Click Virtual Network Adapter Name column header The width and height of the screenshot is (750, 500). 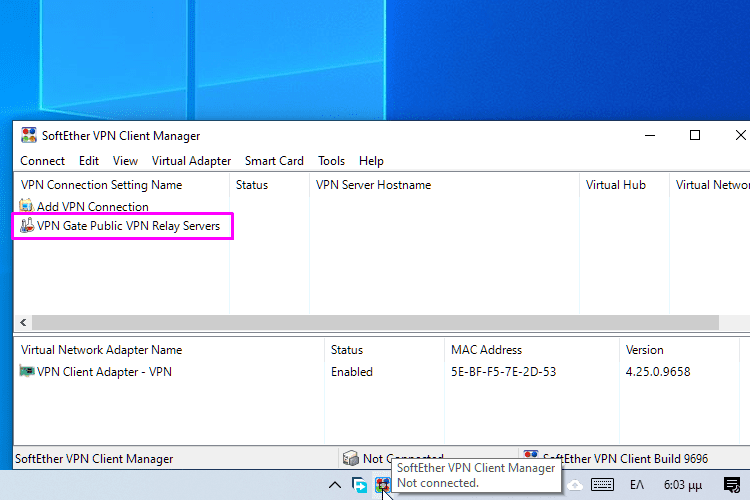point(169,350)
